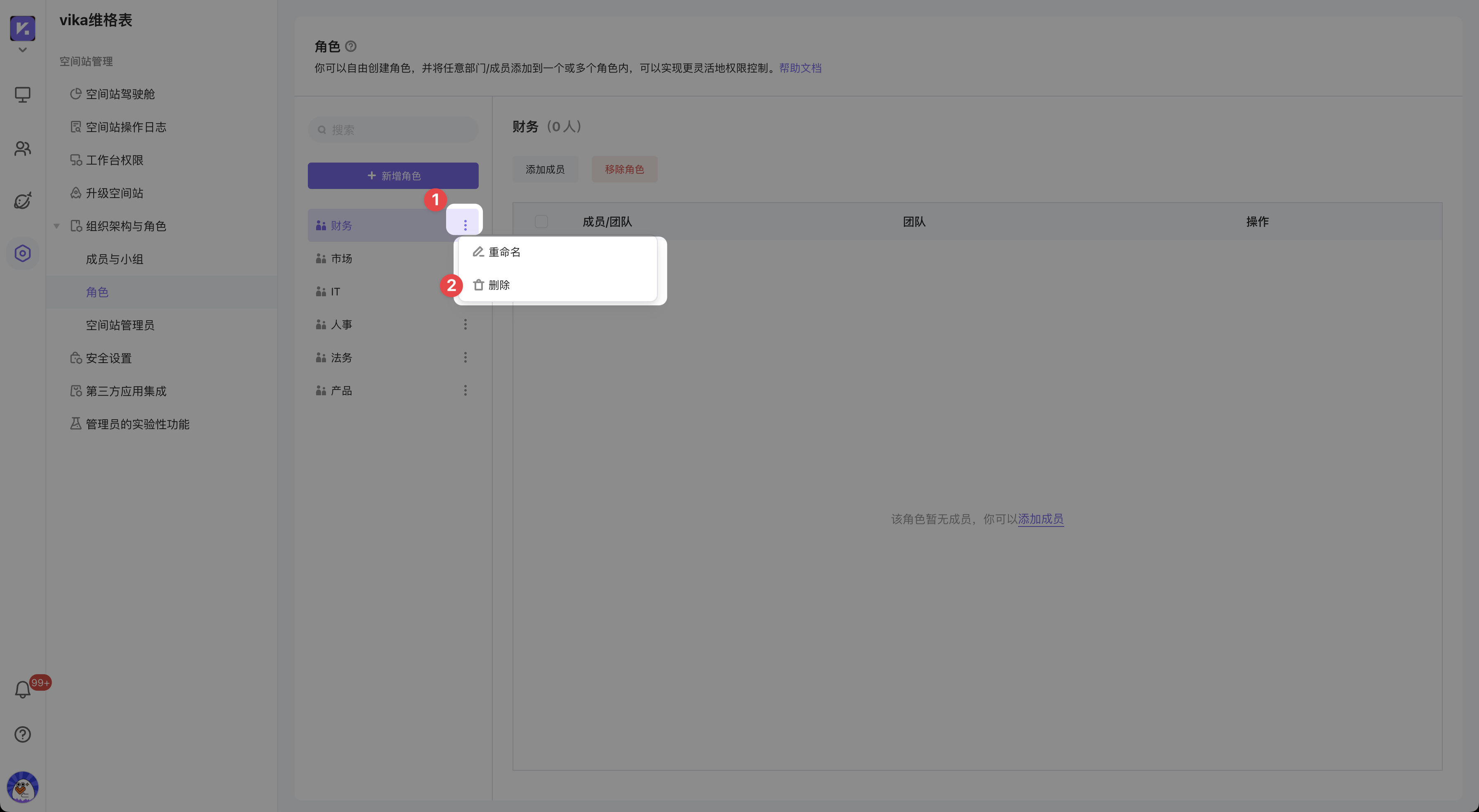Open the three-dot menu for 人事 role

click(x=465, y=324)
